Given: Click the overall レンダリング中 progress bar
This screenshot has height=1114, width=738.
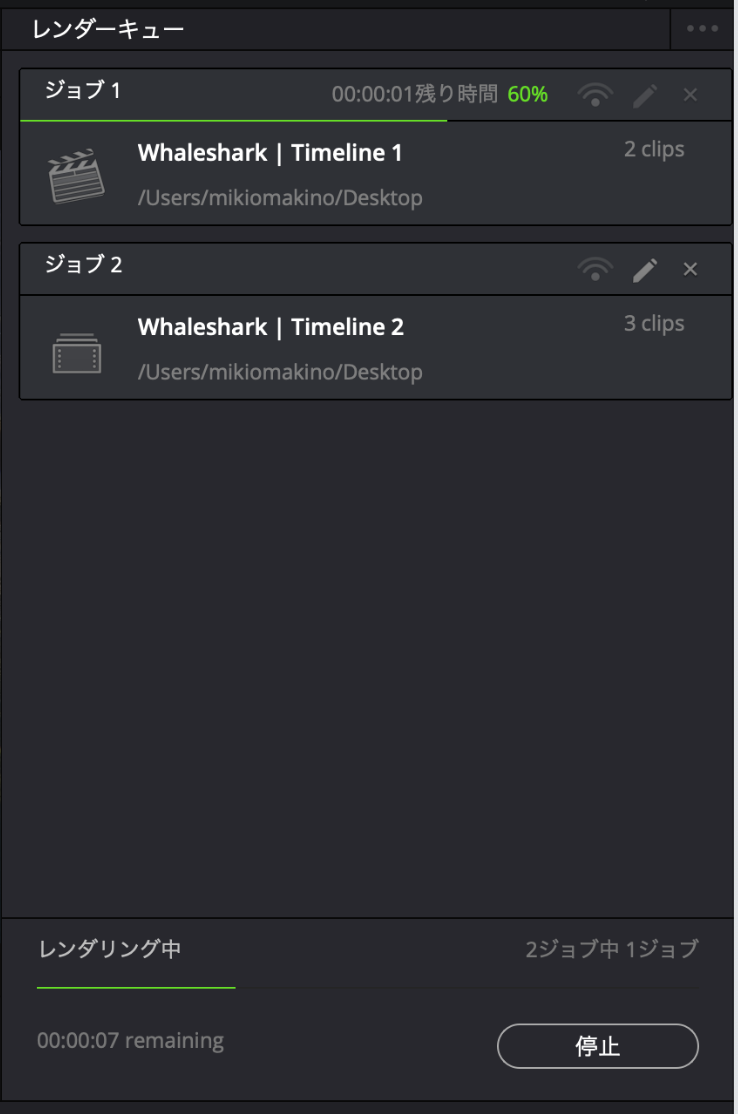Looking at the screenshot, I should 136,987.
